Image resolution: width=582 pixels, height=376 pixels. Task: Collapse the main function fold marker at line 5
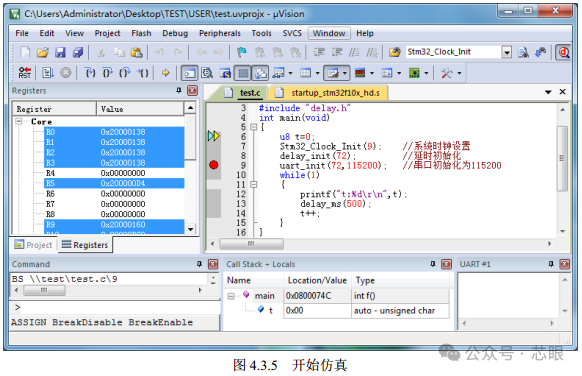[254, 127]
